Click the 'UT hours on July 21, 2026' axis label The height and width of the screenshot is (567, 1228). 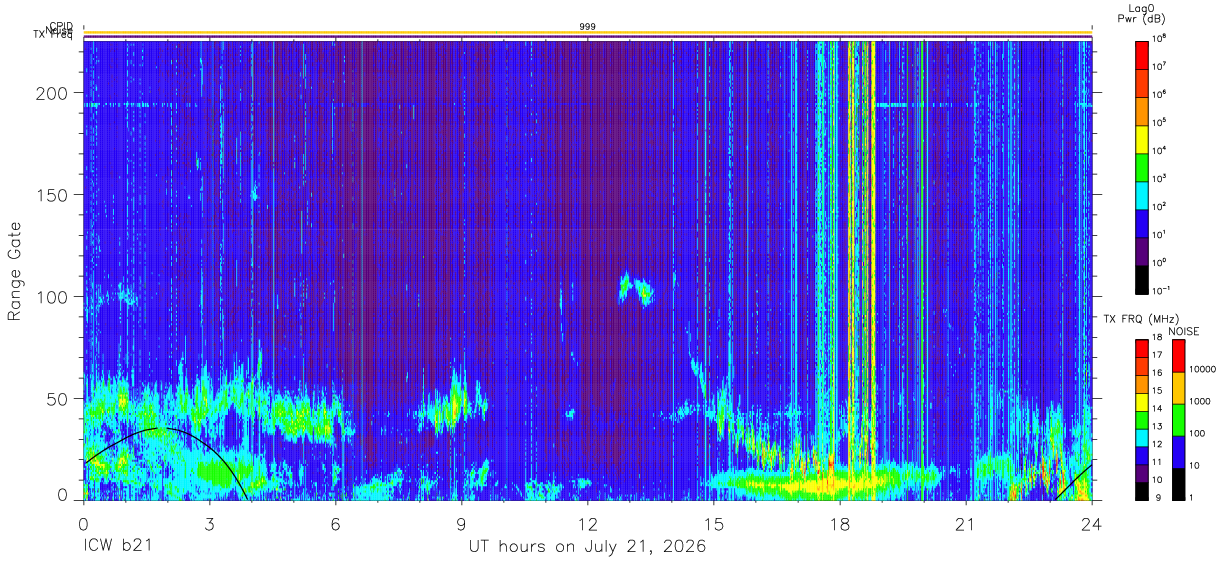pyautogui.click(x=588, y=547)
